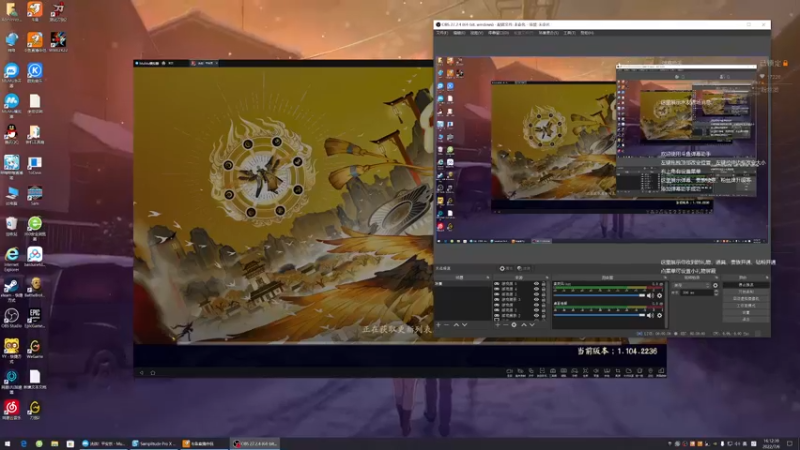The height and width of the screenshot is (450, 800).
Task: Hide the fifth source in Sources list
Action: 536,305
